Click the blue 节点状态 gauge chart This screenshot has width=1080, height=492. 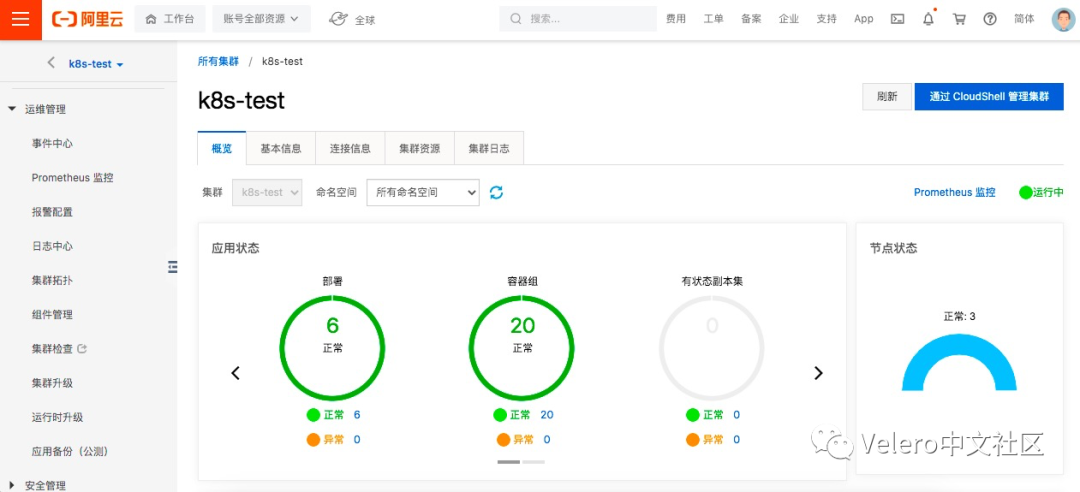click(959, 362)
